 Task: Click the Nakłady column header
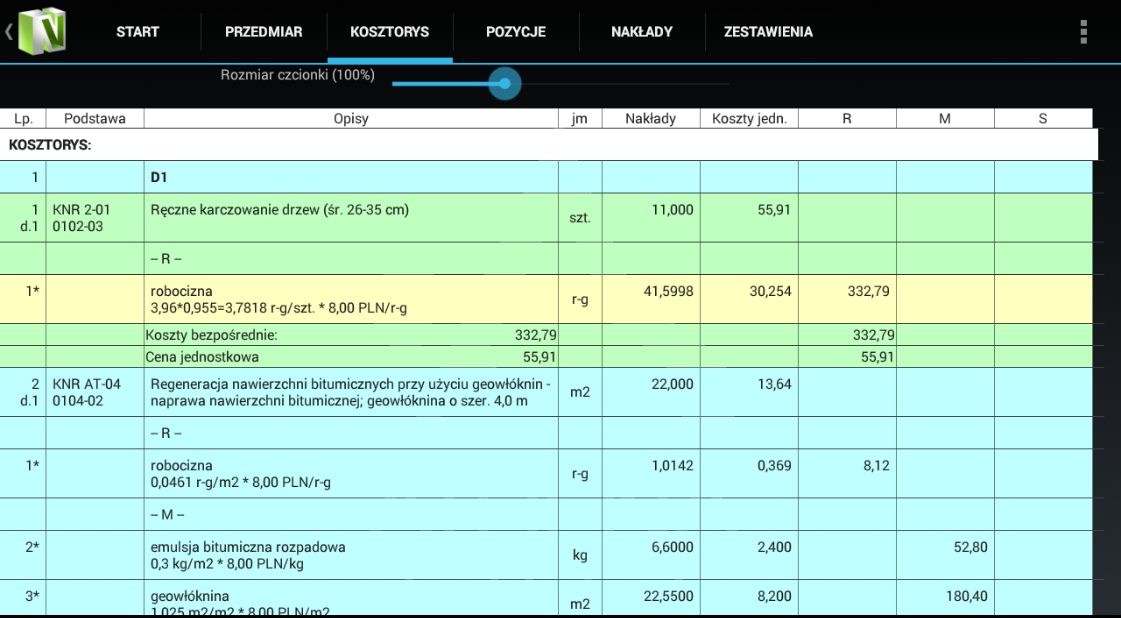point(651,119)
